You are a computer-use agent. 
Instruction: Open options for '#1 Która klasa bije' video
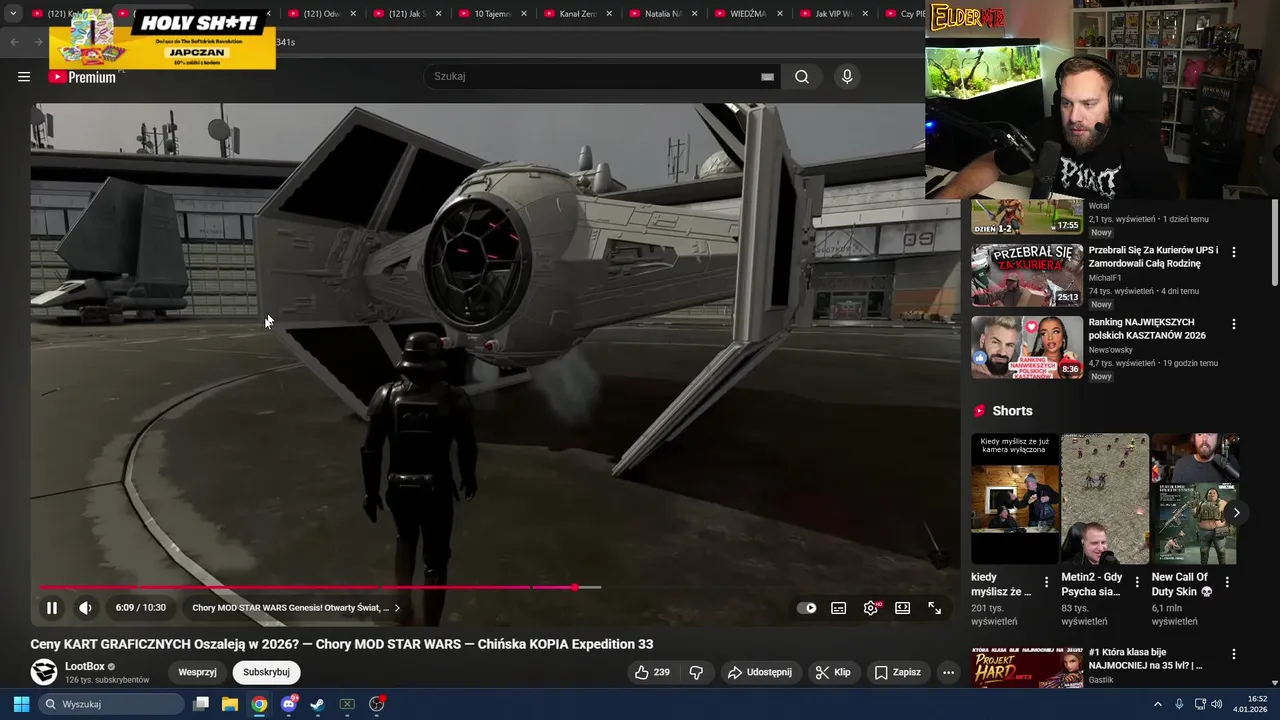pyautogui.click(x=1234, y=654)
